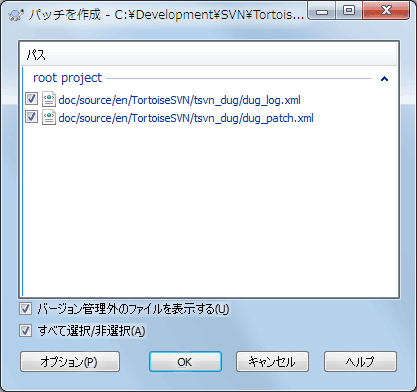This screenshot has height=392, width=417.
Task: Toggle すべて選択/非選択 checkbox
Action: tap(25, 331)
